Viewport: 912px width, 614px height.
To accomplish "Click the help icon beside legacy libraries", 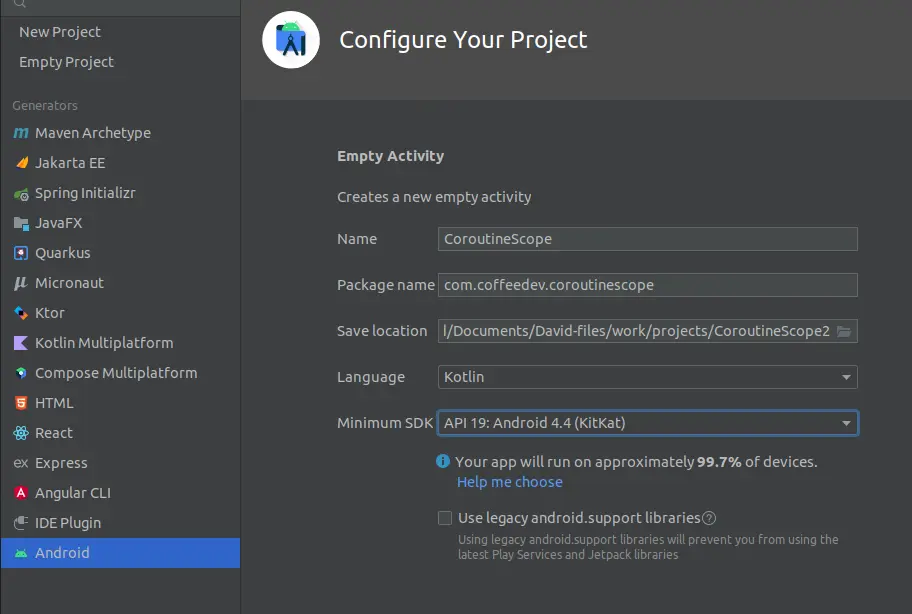I will [x=709, y=518].
